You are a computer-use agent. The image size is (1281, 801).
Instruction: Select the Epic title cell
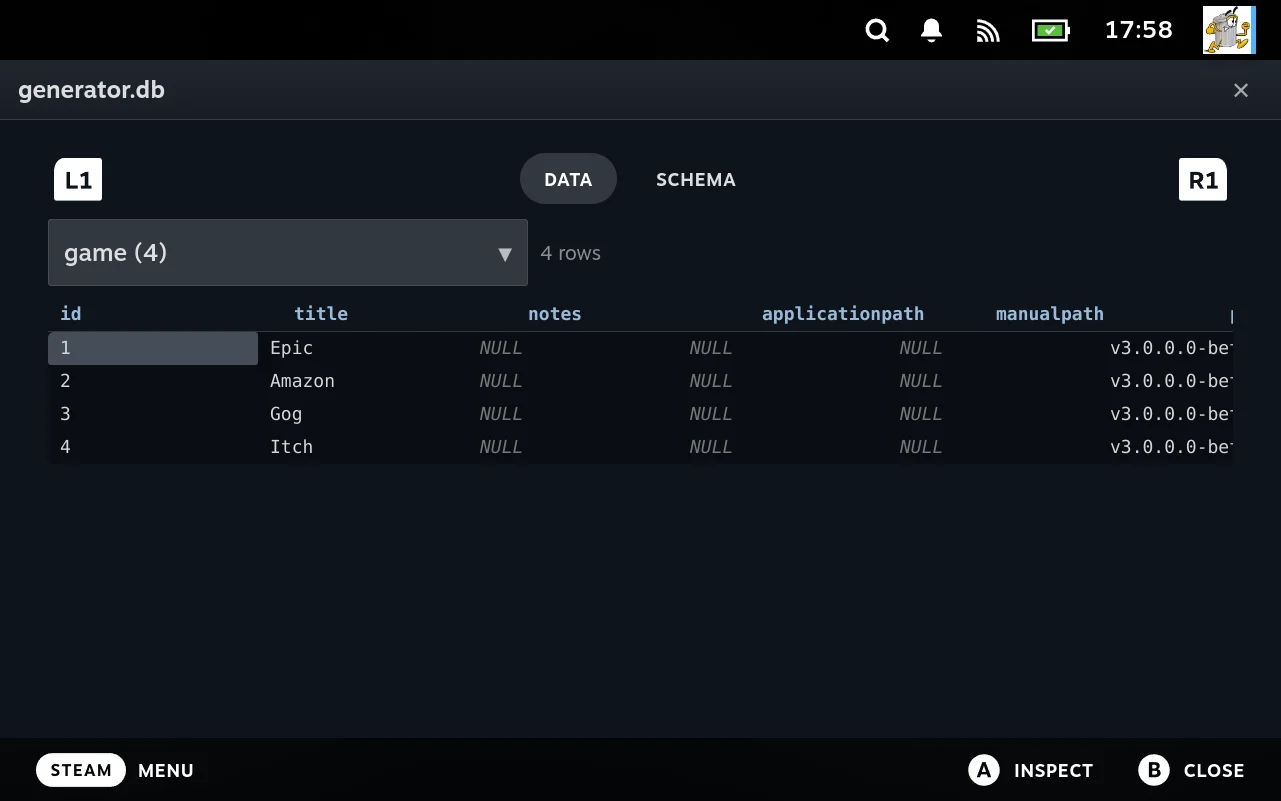[363, 348]
